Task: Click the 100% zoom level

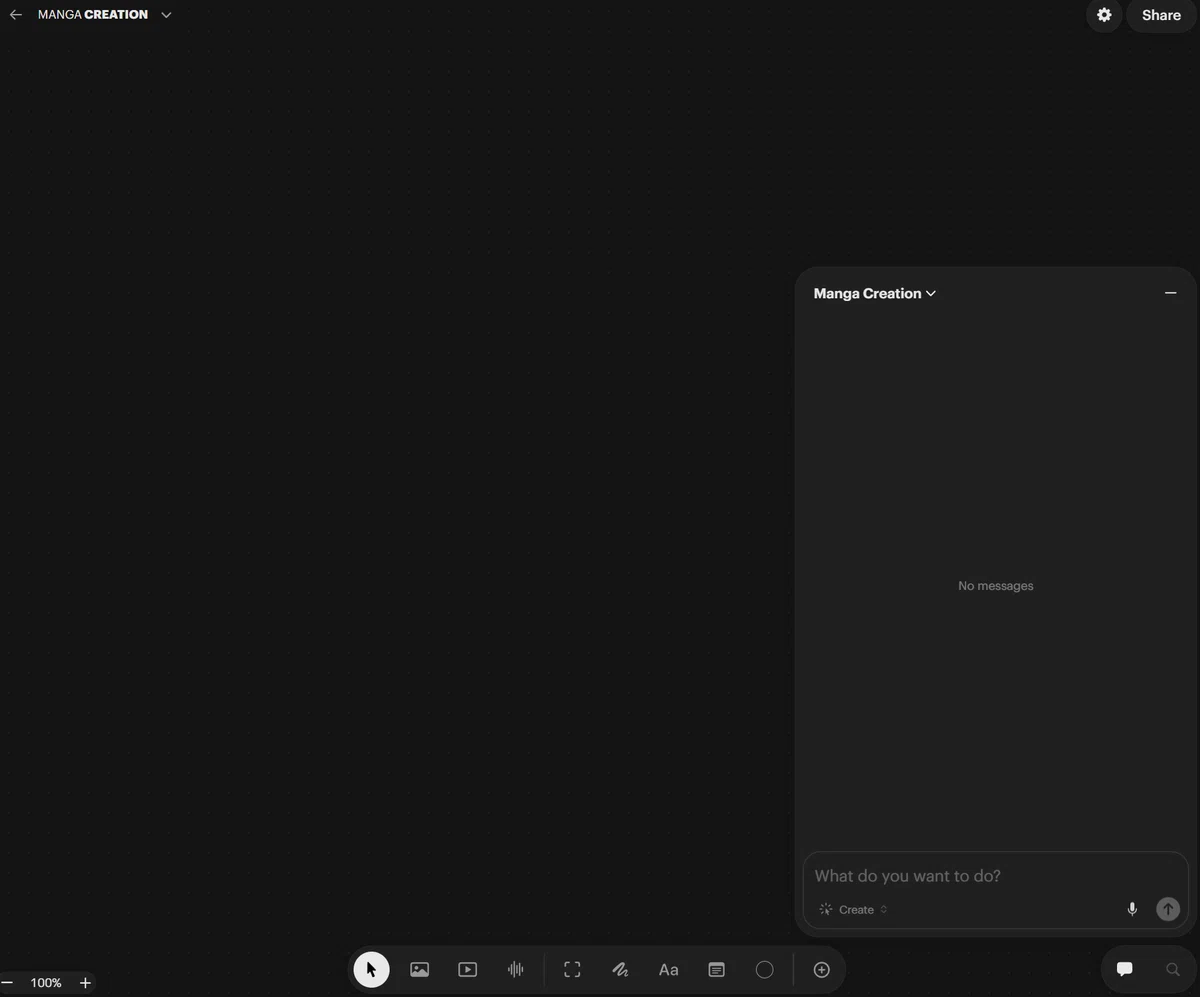Action: tap(46, 983)
